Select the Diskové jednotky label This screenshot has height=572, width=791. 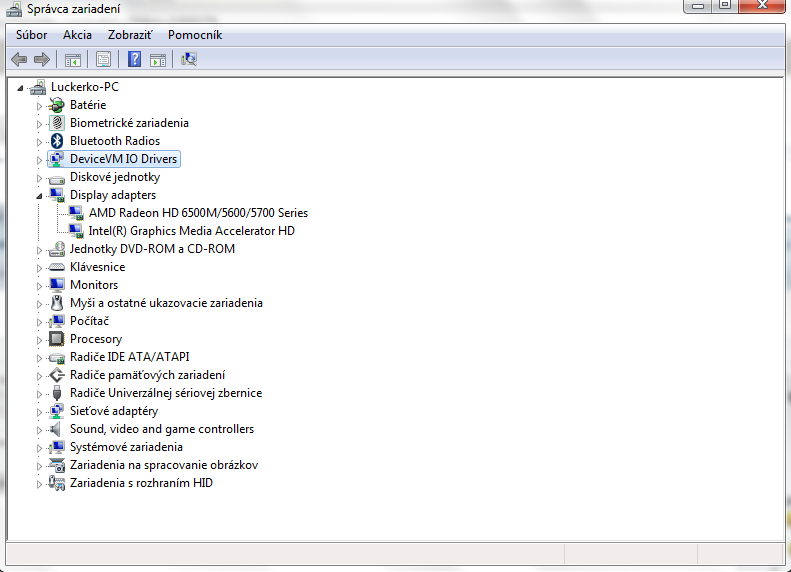[x=115, y=177]
